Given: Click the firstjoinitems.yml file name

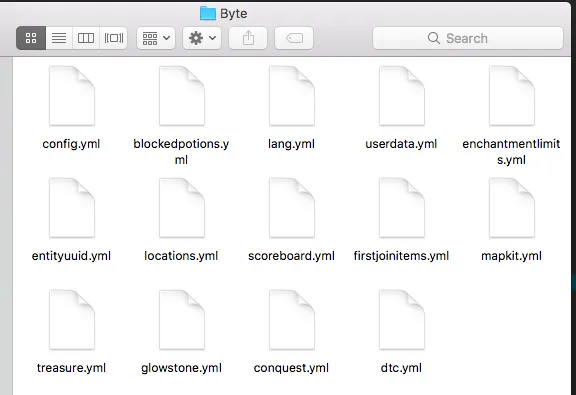Looking at the screenshot, I should pos(401,256).
